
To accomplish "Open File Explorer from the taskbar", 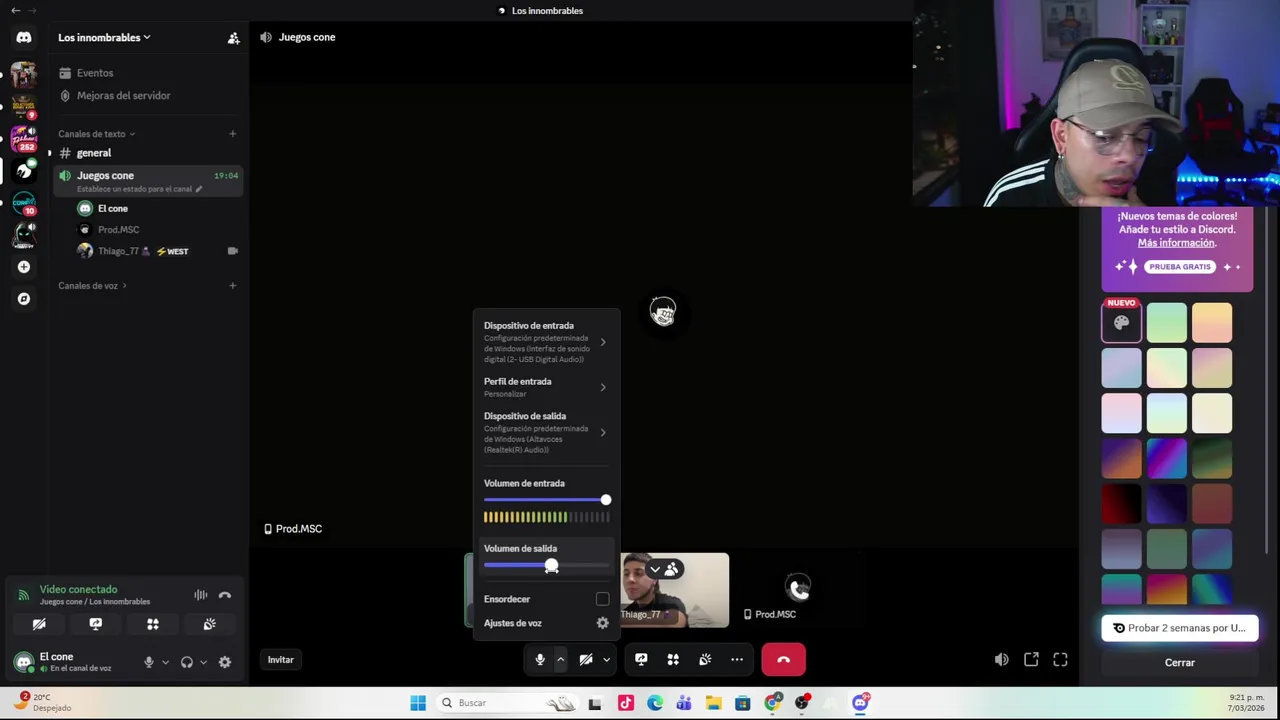I will coord(713,703).
